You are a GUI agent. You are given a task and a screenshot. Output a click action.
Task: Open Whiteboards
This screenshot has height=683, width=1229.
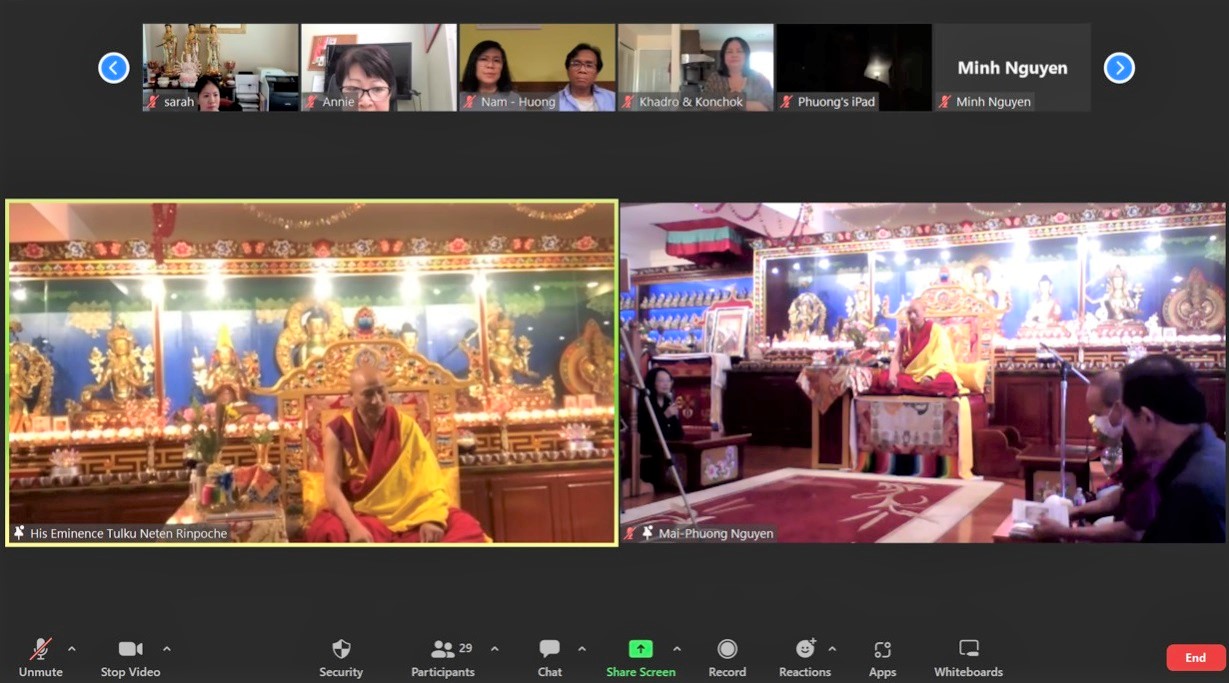pyautogui.click(x=968, y=657)
